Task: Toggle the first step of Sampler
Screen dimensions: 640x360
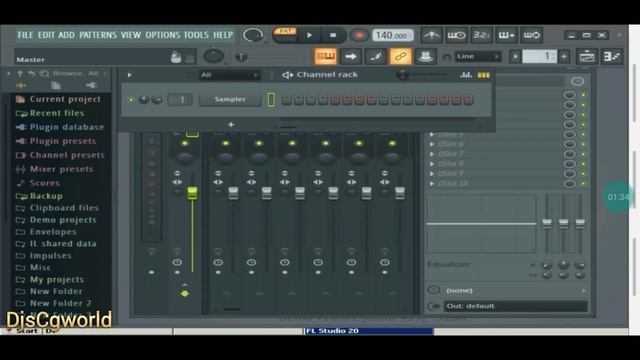Action: pos(287,100)
